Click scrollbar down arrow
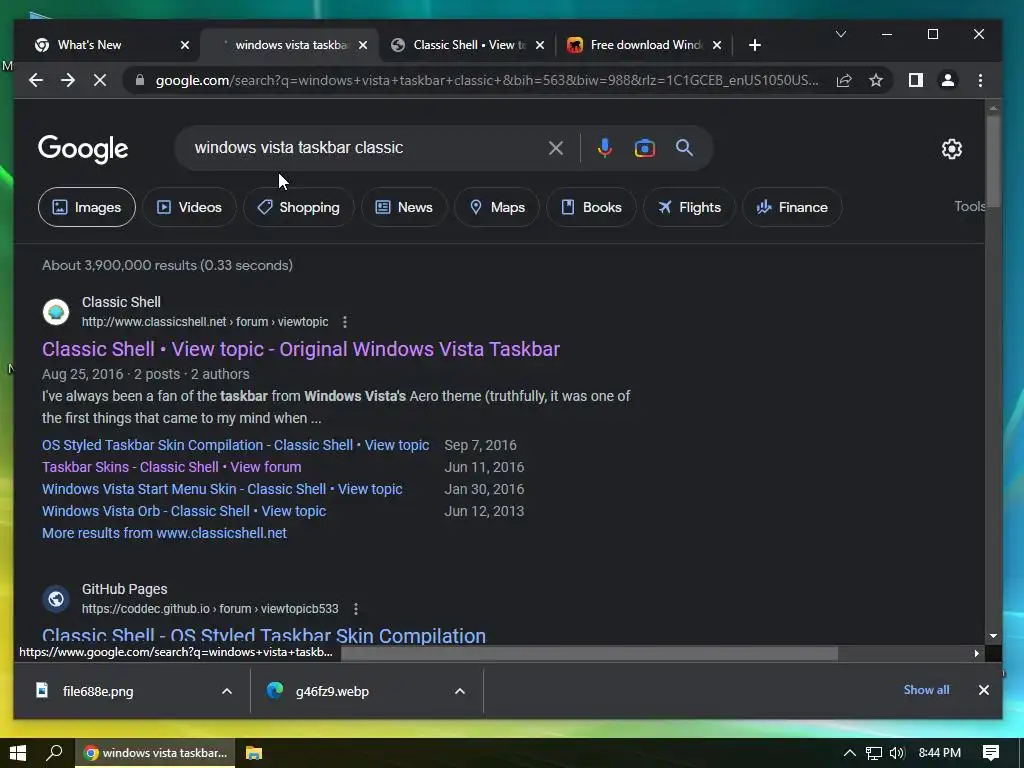This screenshot has height=768, width=1024. [x=993, y=635]
